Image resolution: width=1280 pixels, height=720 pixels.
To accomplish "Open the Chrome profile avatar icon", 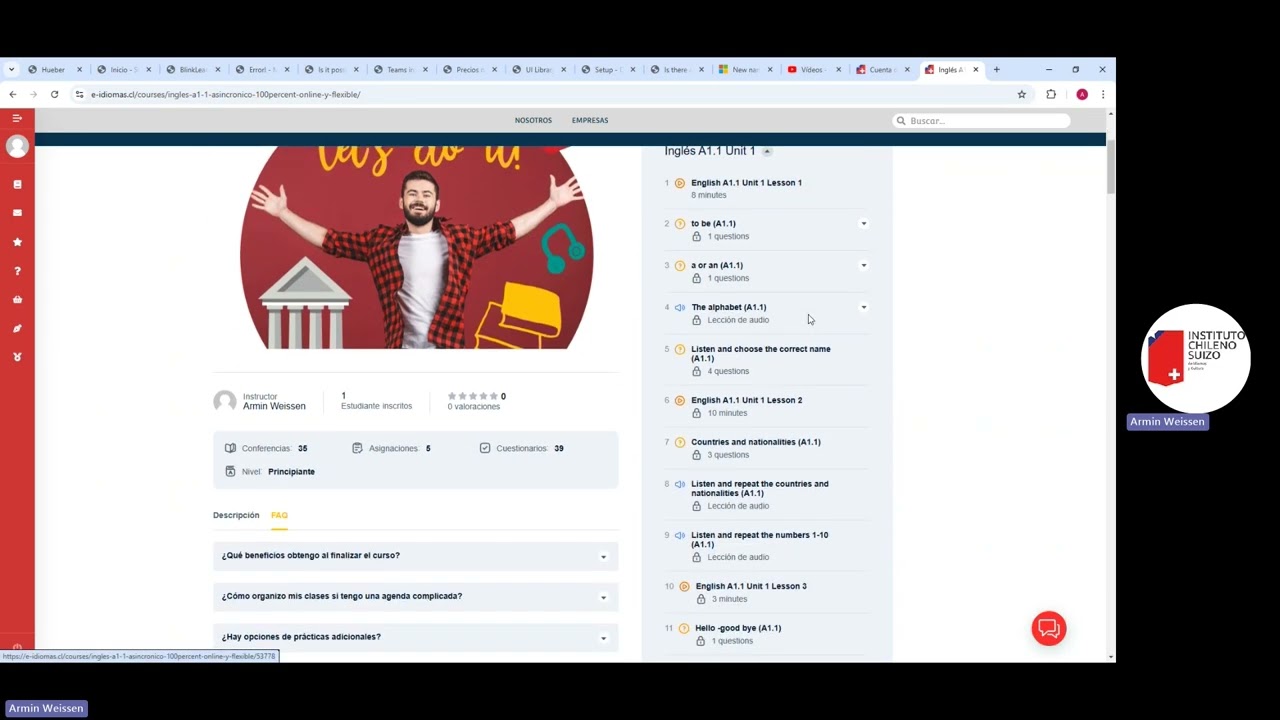I will pyautogui.click(x=1082, y=94).
